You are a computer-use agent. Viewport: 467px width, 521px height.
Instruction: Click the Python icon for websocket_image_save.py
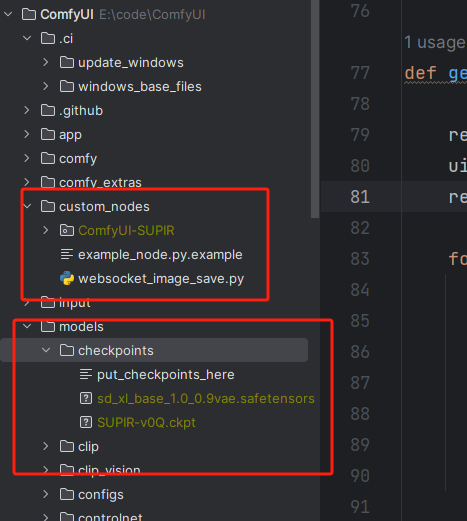67,278
